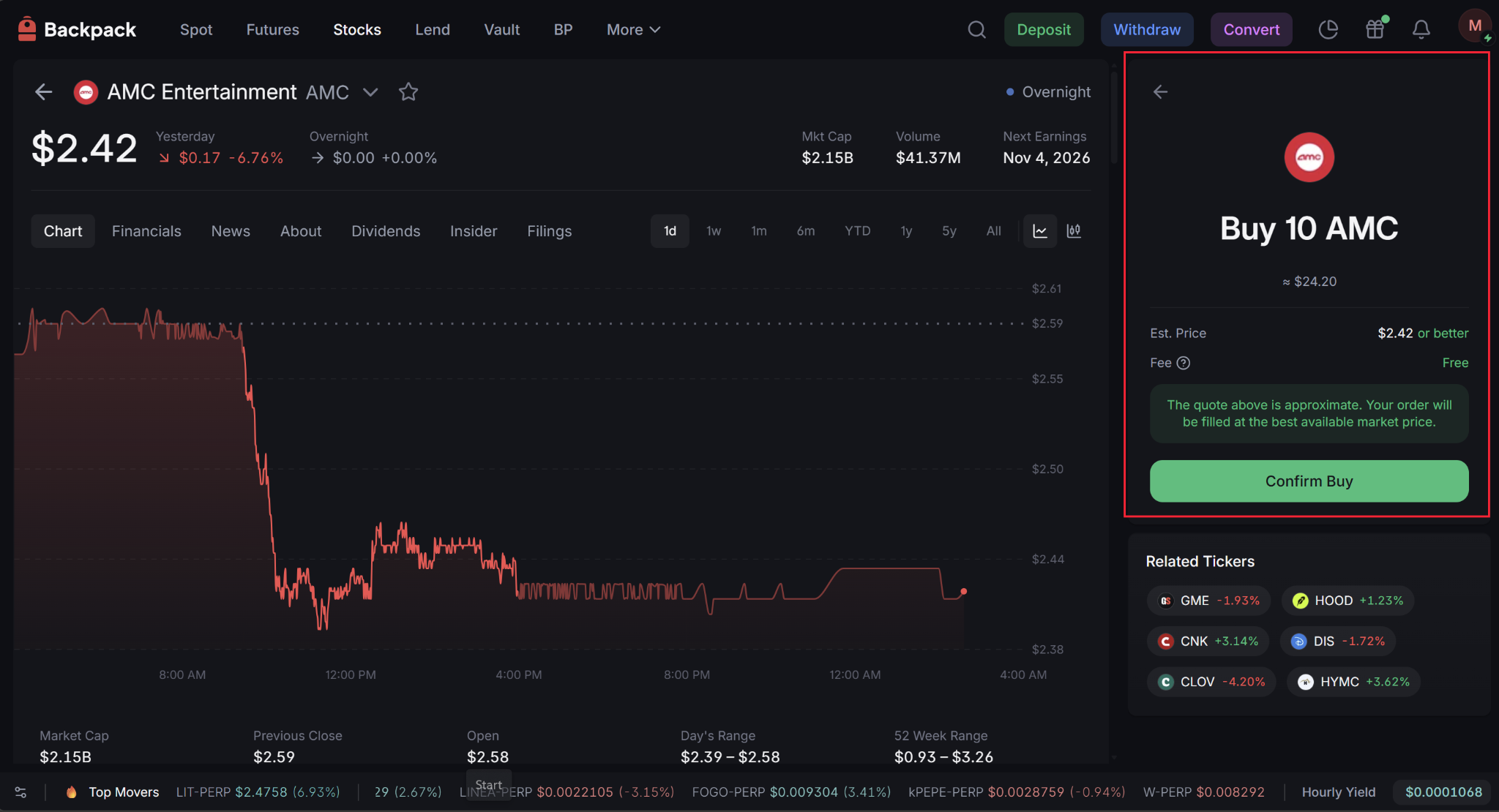1499x812 pixels.
Task: Click the page vertical scrollbar
Action: [x=1114, y=117]
